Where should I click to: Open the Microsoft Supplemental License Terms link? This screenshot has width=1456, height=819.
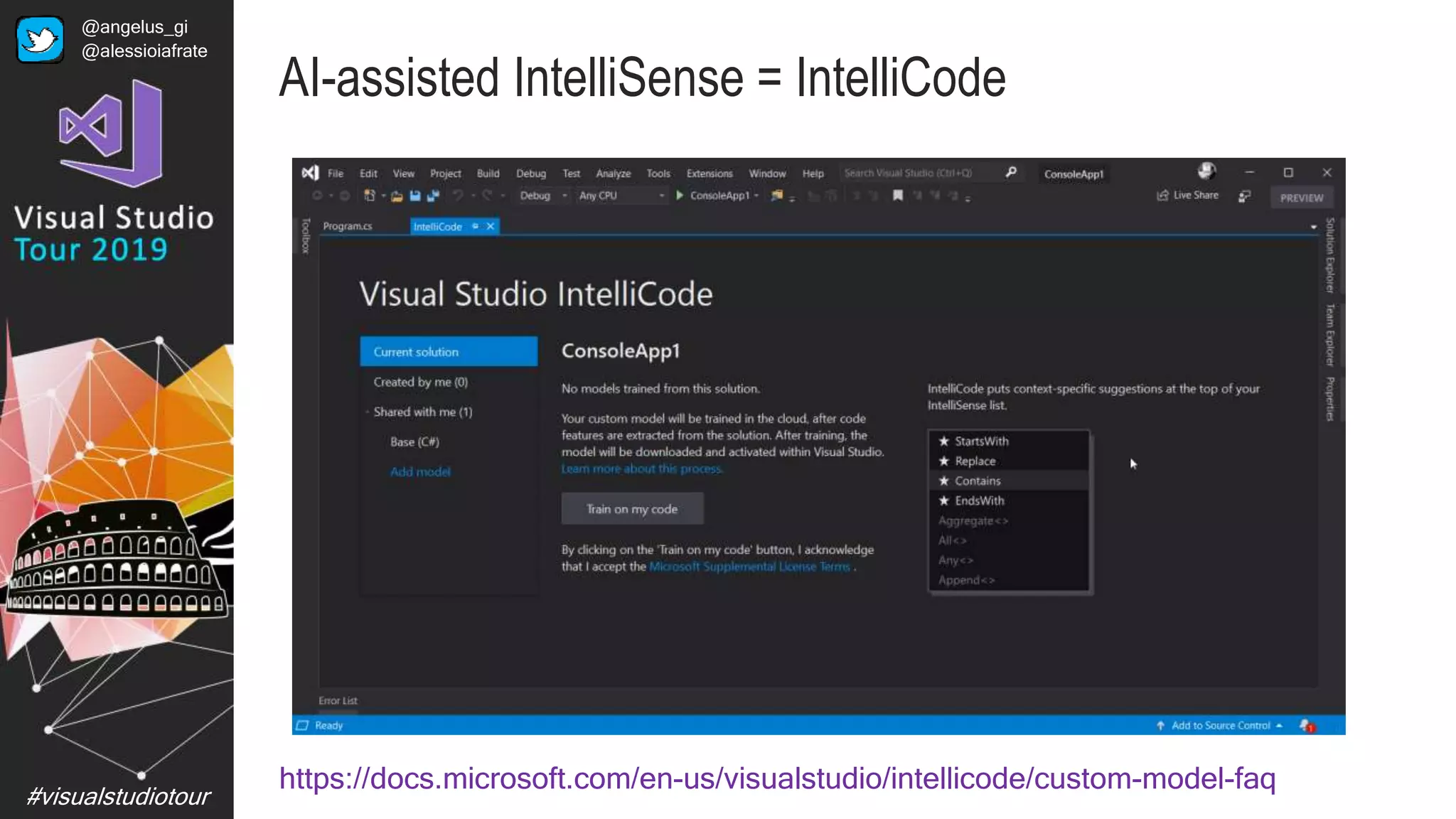click(749, 567)
